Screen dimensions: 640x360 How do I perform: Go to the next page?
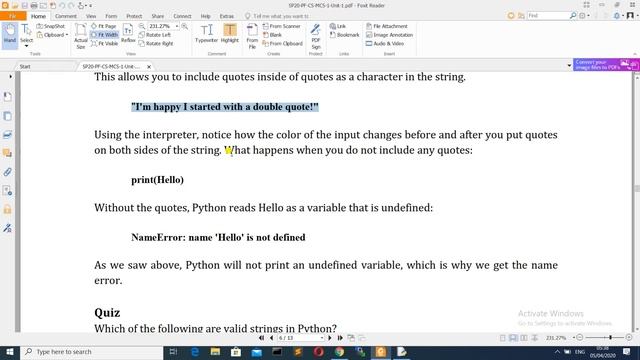(x=330, y=338)
